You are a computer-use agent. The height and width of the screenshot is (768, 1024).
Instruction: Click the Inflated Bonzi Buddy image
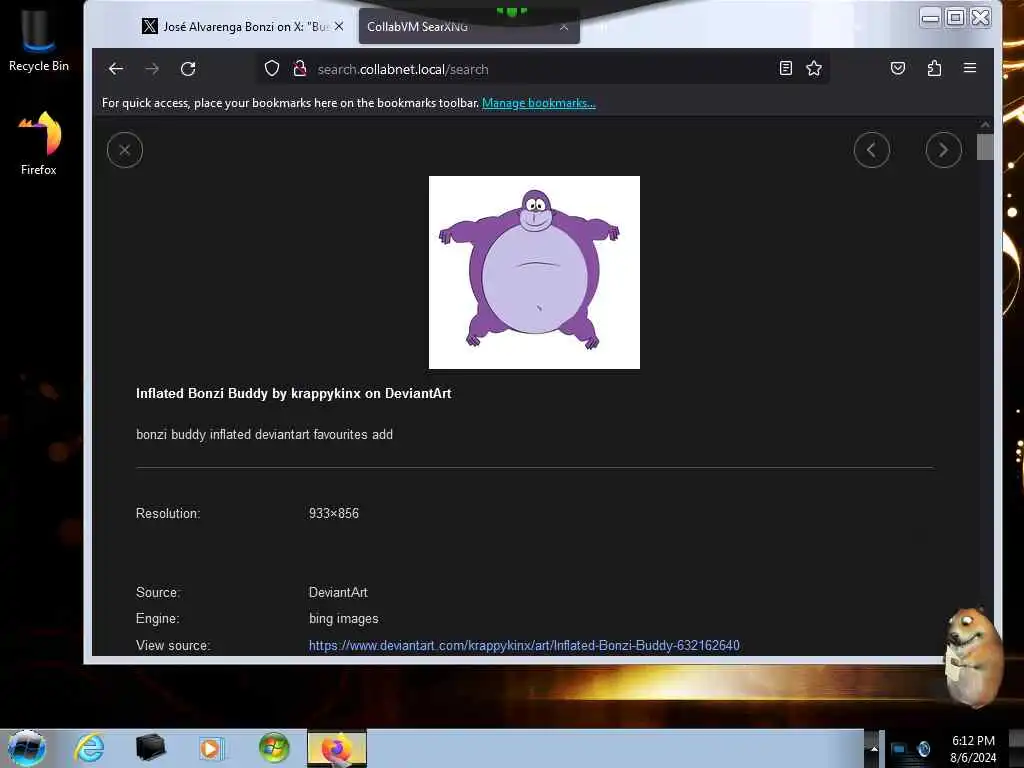coord(534,272)
